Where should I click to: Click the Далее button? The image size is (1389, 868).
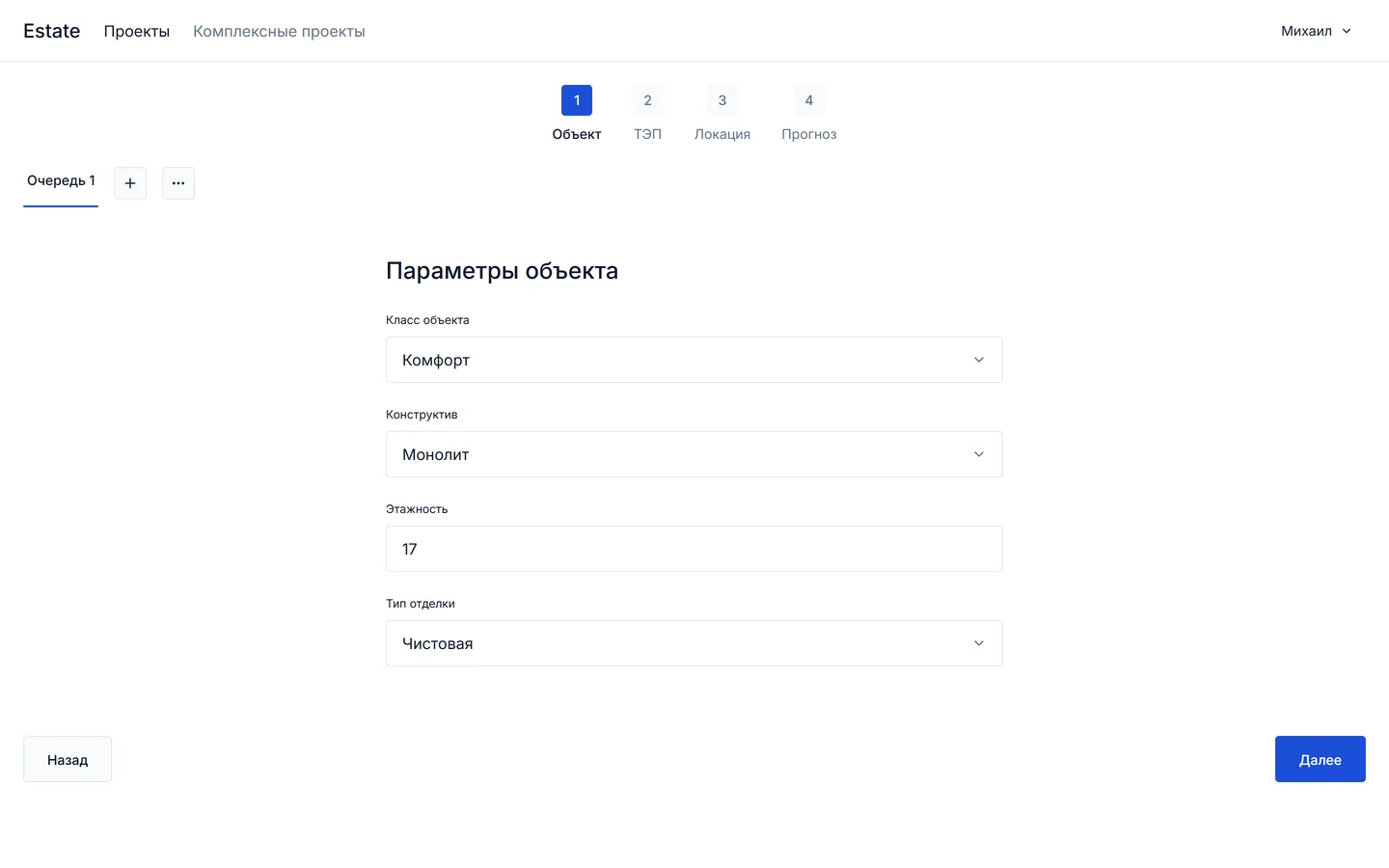[x=1321, y=759]
